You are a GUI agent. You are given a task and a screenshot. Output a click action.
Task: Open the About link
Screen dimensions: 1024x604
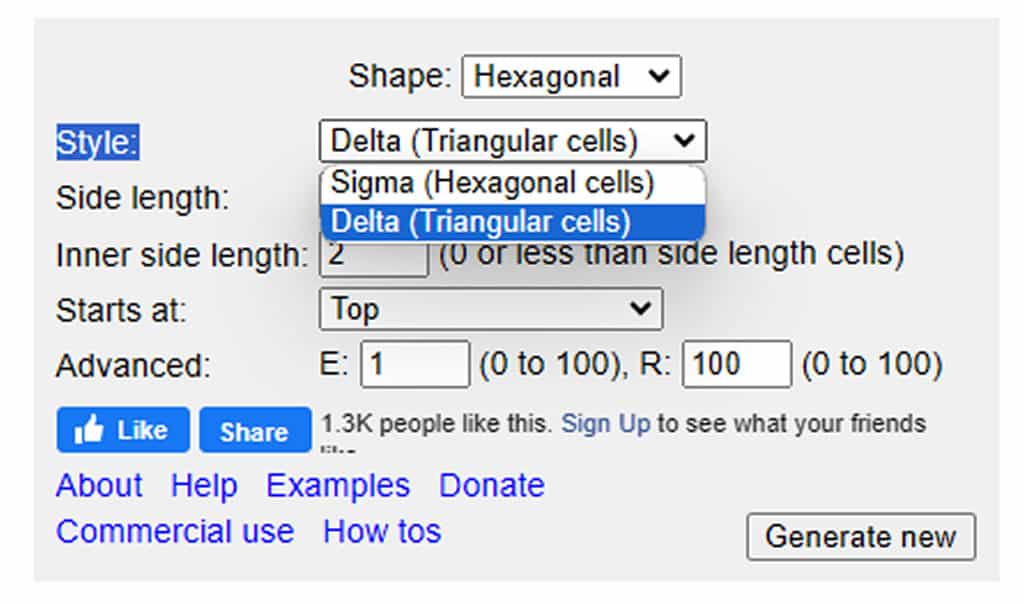[99, 485]
